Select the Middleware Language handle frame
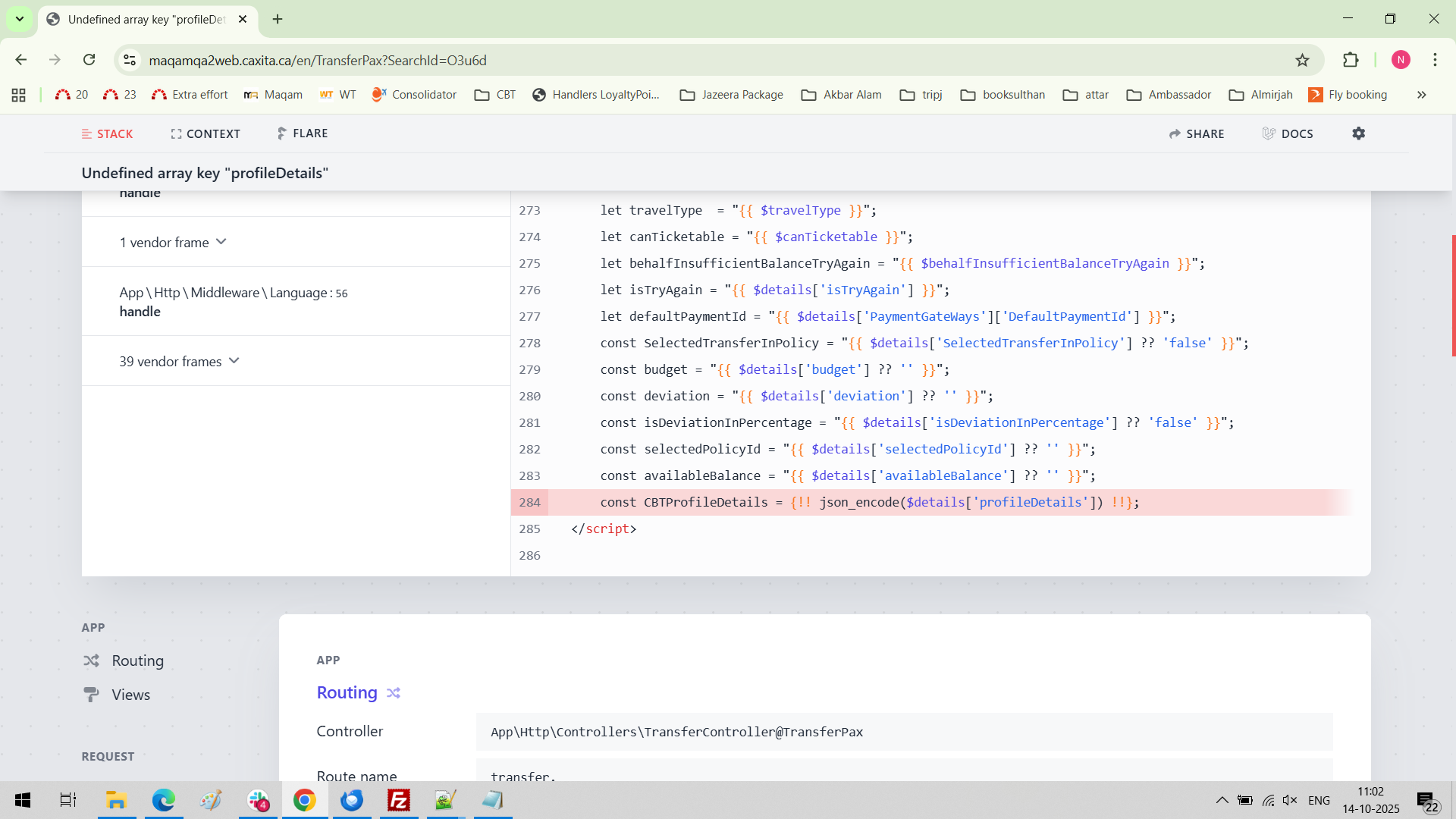Screen dimensions: 1456x819 pyautogui.click(x=234, y=301)
